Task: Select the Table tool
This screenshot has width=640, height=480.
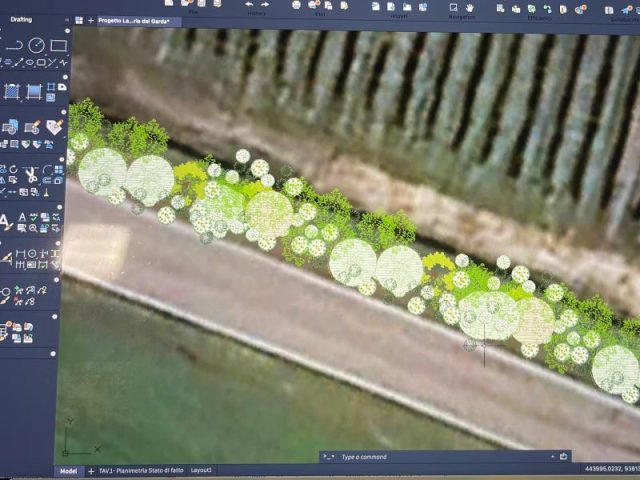Action: click(x=5, y=331)
